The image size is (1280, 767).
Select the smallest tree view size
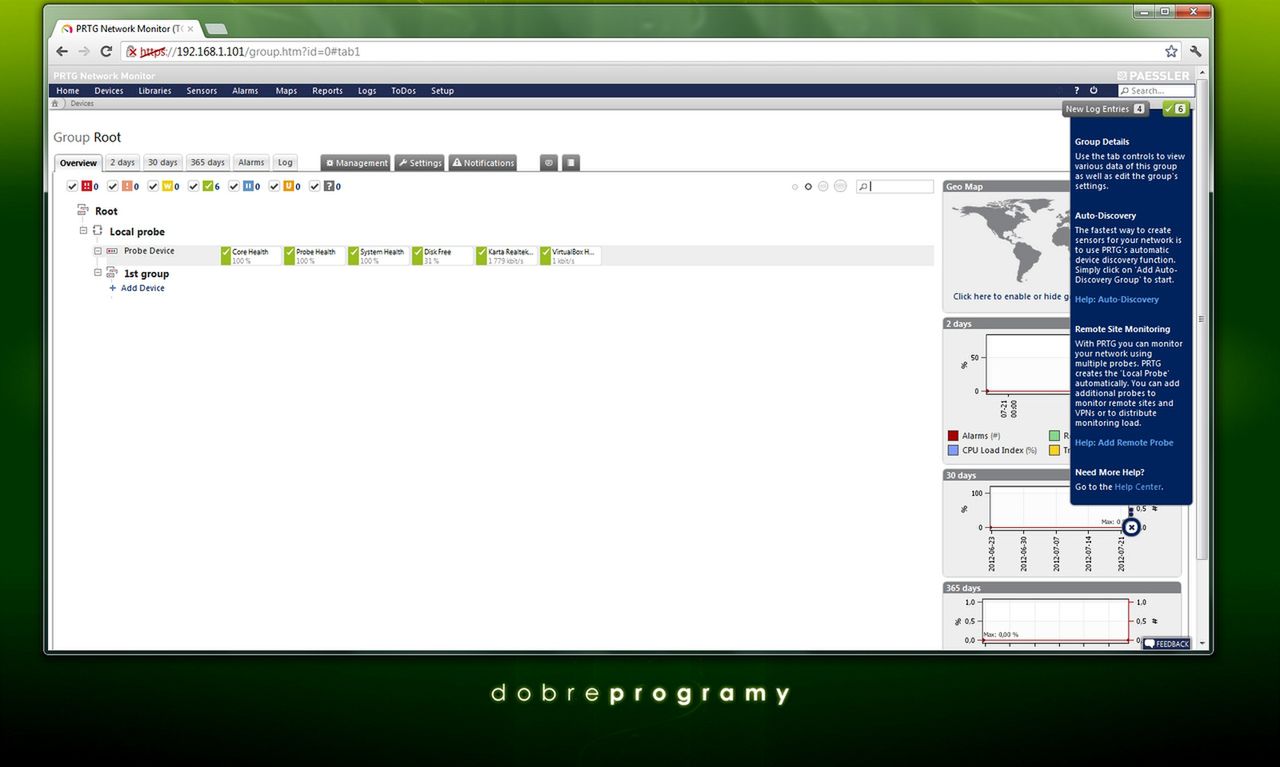[x=795, y=187]
